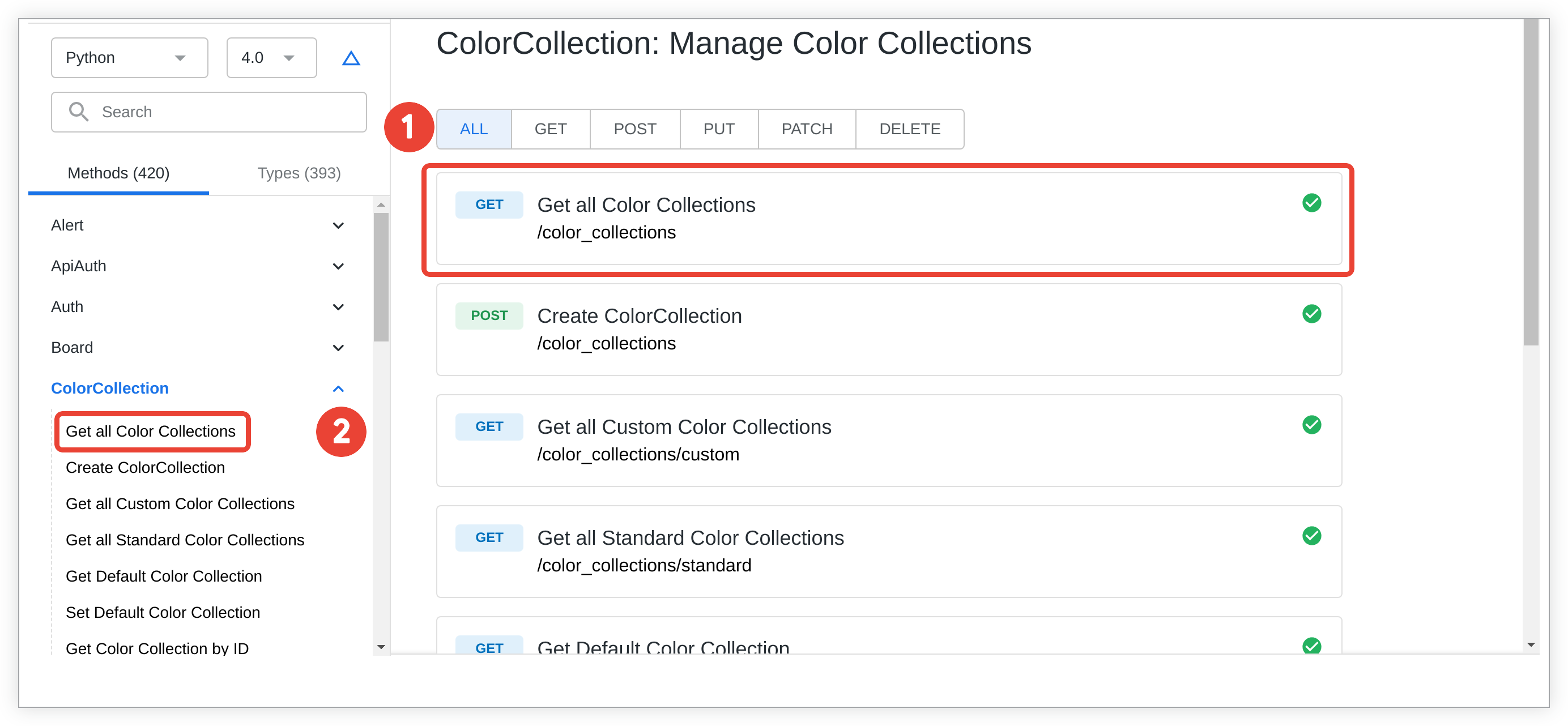The image size is (1568, 726).
Task: Click the search magnifier icon
Action: click(79, 112)
